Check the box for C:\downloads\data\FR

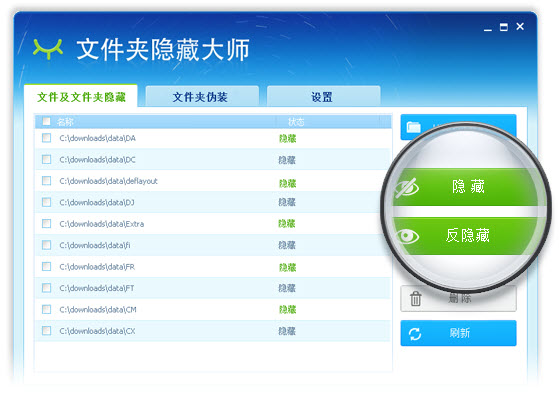pyautogui.click(x=46, y=266)
